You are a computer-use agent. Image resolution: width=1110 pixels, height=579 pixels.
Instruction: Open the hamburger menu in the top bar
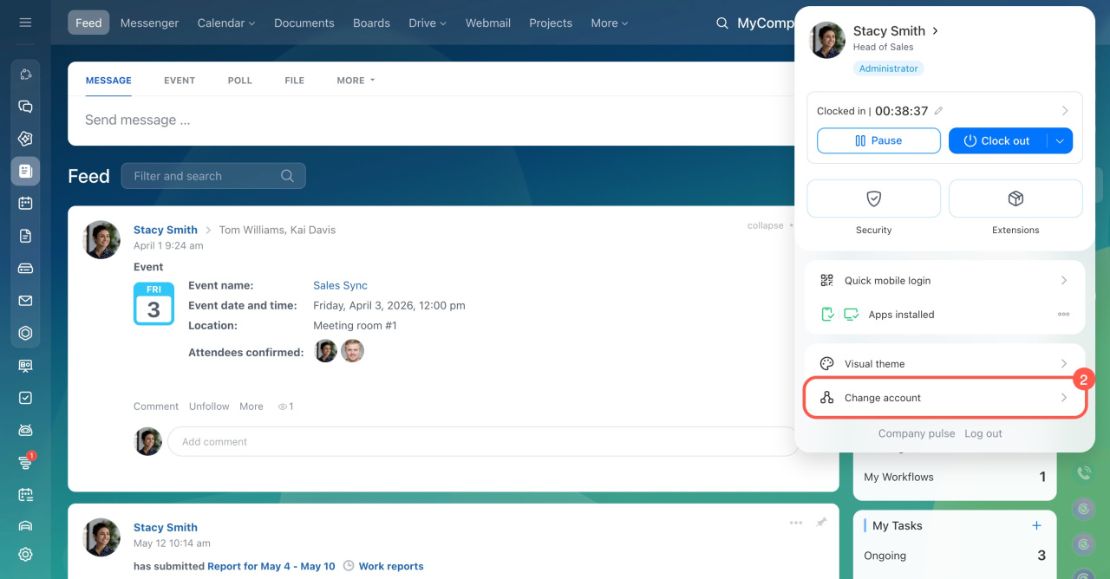[x=25, y=23]
